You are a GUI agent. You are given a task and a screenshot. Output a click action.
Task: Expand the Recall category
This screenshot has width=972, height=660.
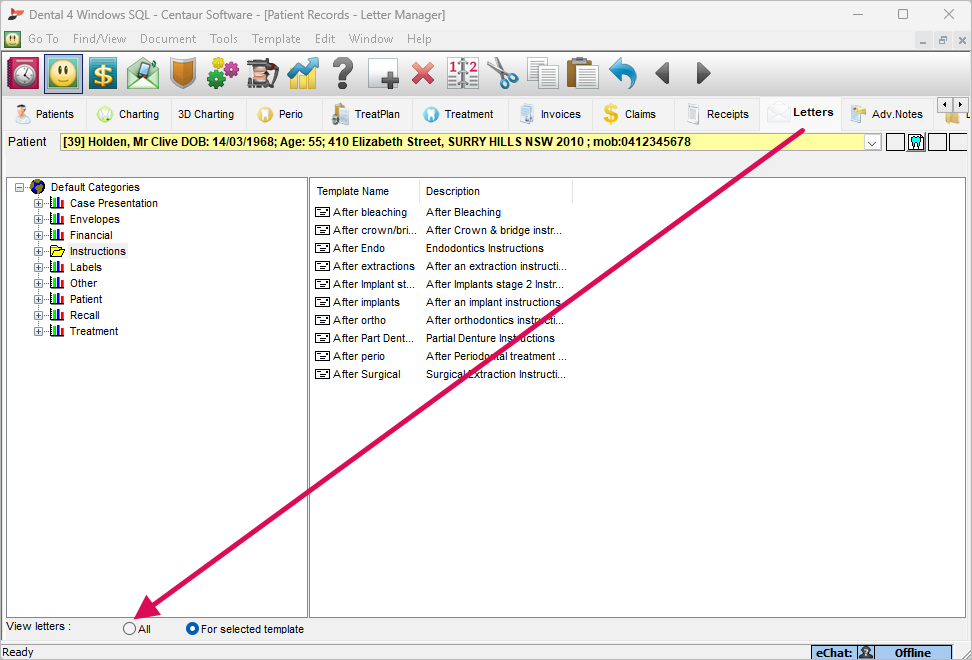tap(38, 315)
